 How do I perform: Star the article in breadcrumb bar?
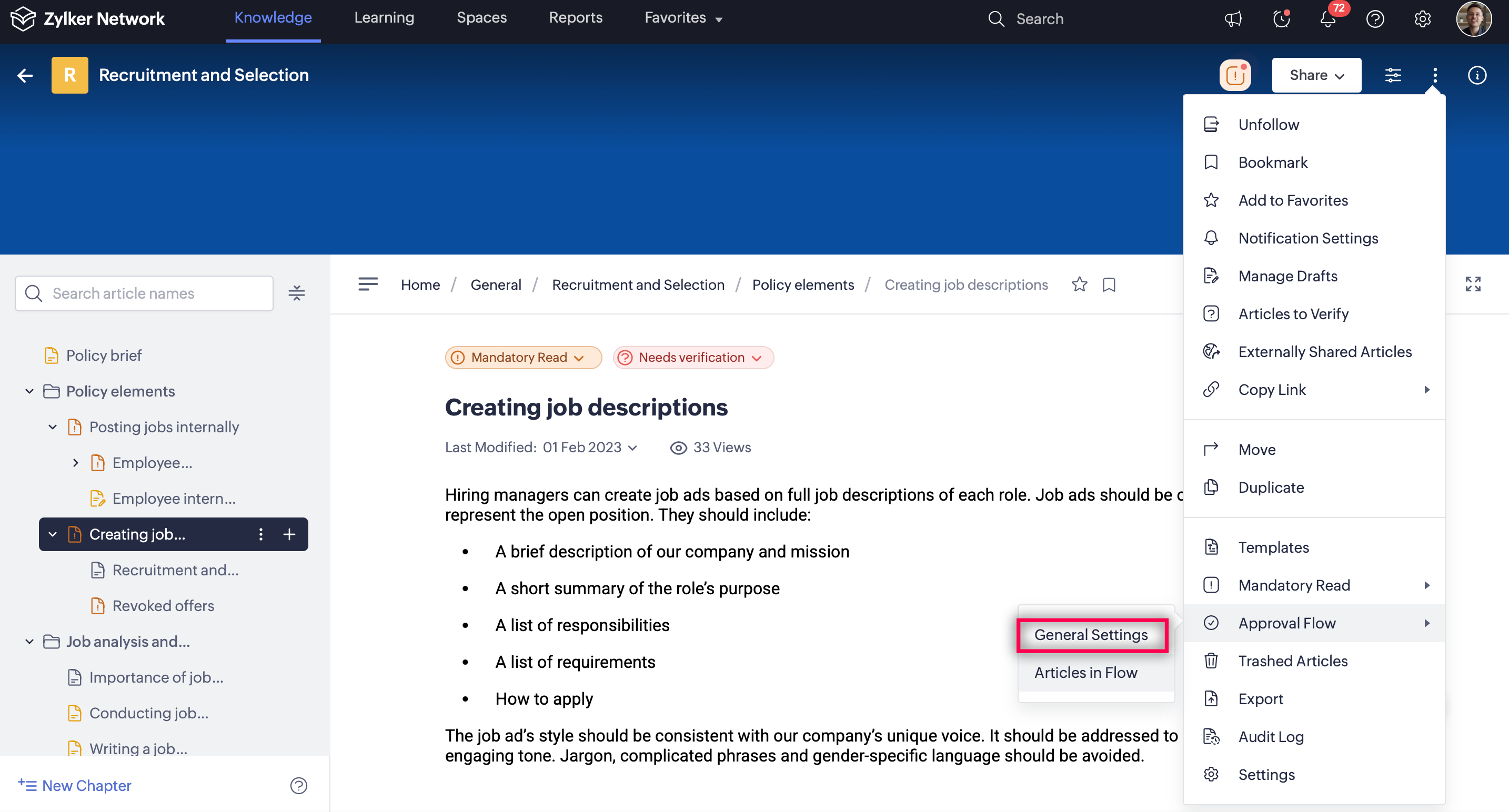point(1079,285)
